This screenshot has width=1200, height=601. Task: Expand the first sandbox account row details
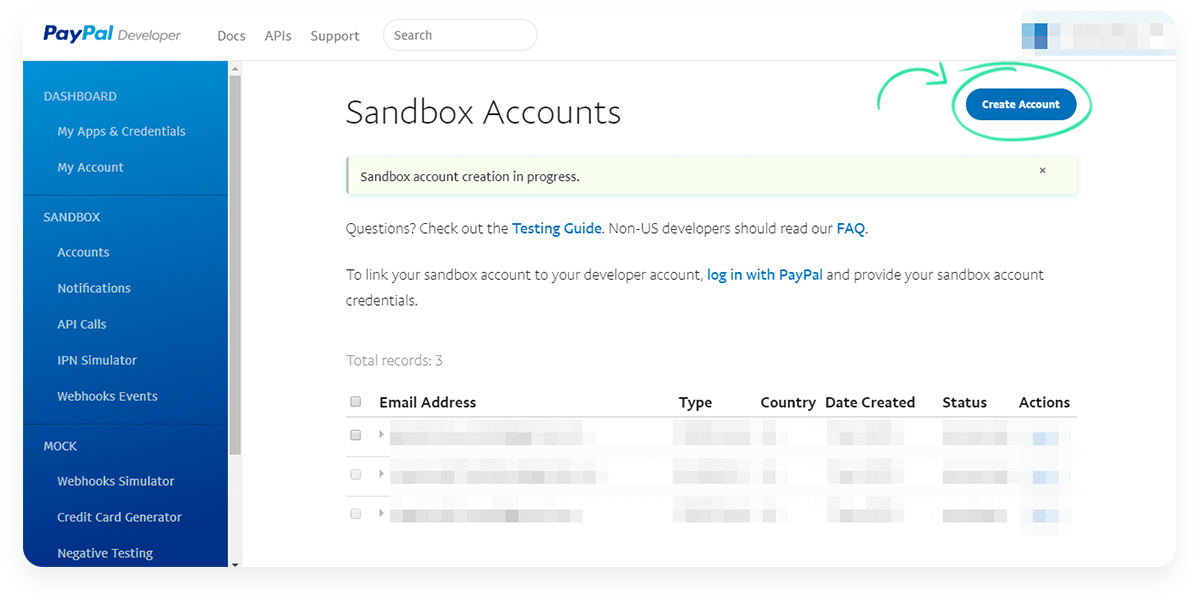pos(381,434)
